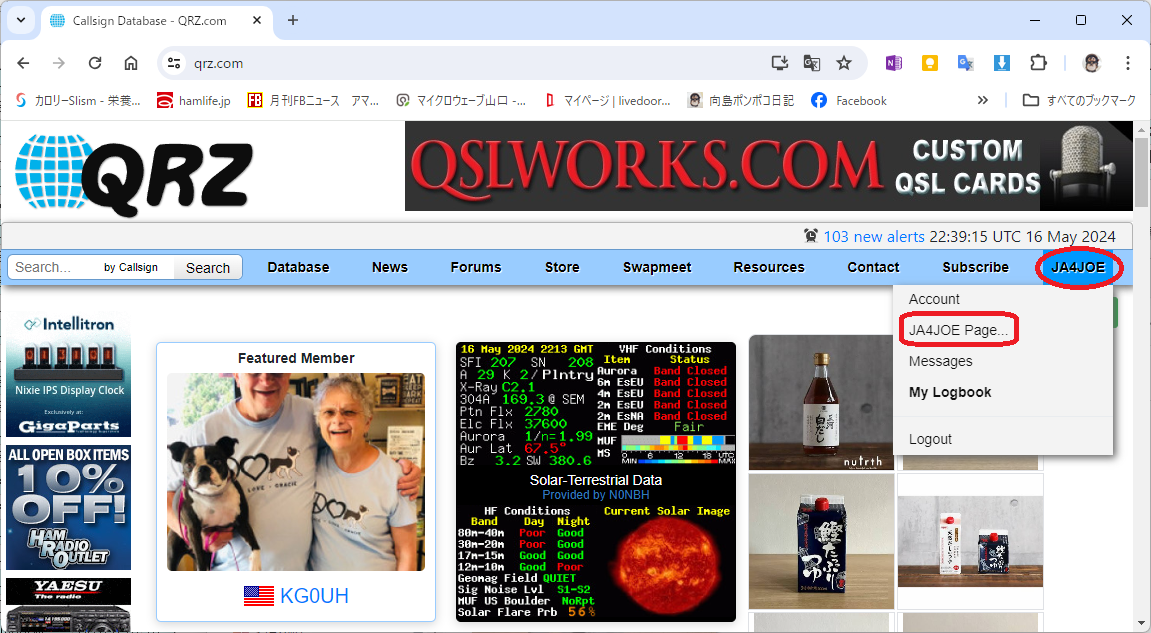The height and width of the screenshot is (633, 1151).
Task: Click the blue carton product image
Action: point(821,541)
